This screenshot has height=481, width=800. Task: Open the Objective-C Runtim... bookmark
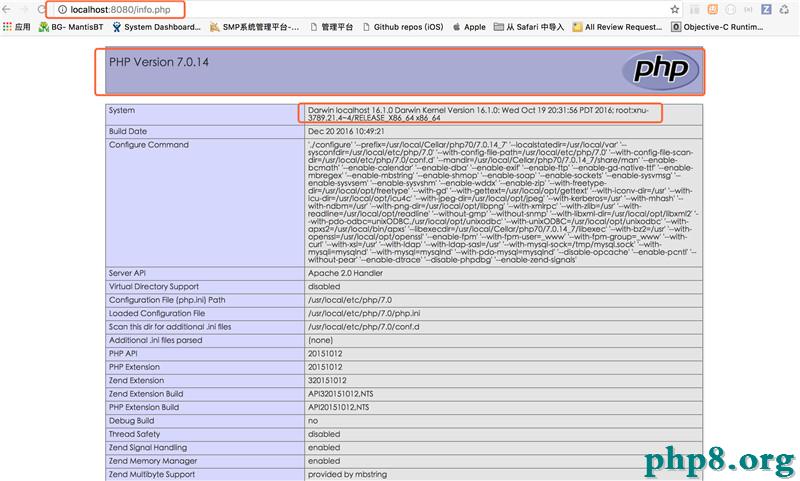click(717, 27)
